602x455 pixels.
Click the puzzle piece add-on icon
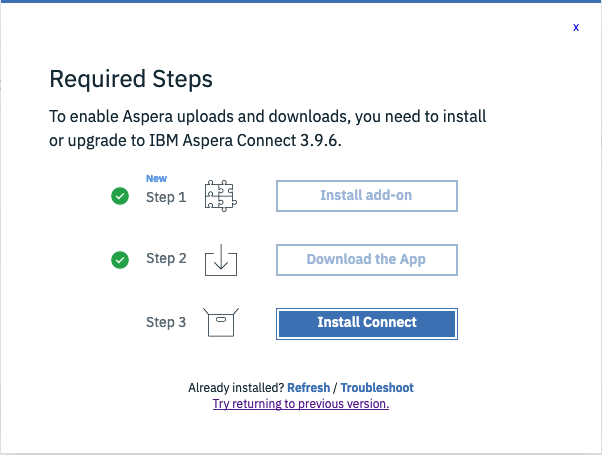(x=220, y=196)
